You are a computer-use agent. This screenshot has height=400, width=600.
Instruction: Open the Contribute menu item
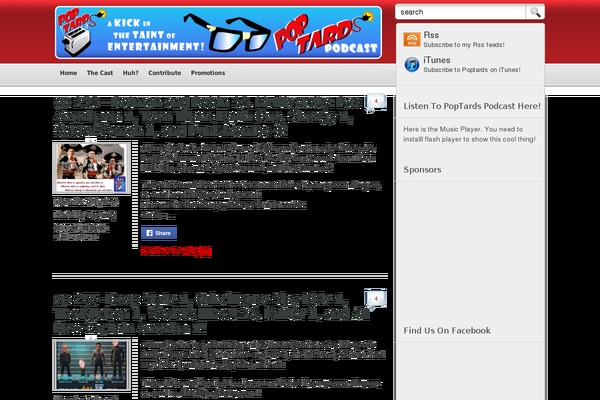tap(165, 73)
